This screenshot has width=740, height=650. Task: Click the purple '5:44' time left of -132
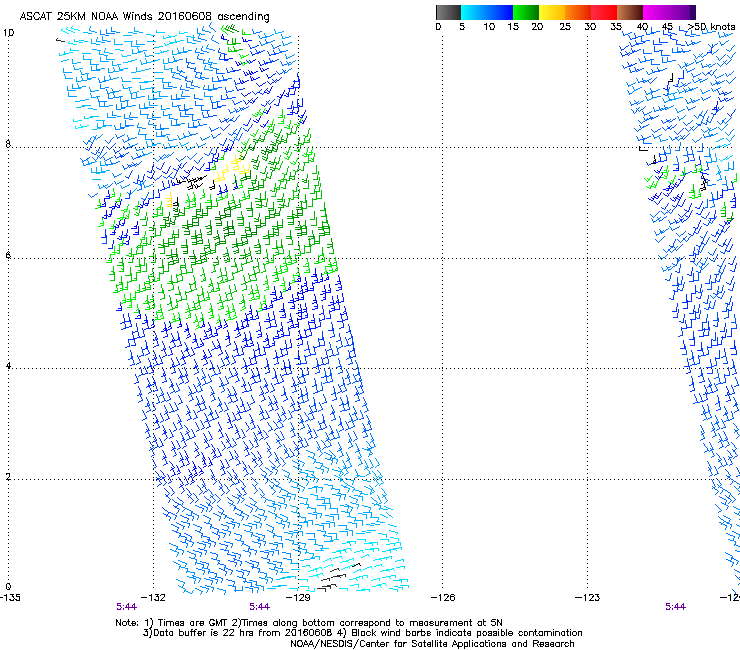click(x=126, y=607)
